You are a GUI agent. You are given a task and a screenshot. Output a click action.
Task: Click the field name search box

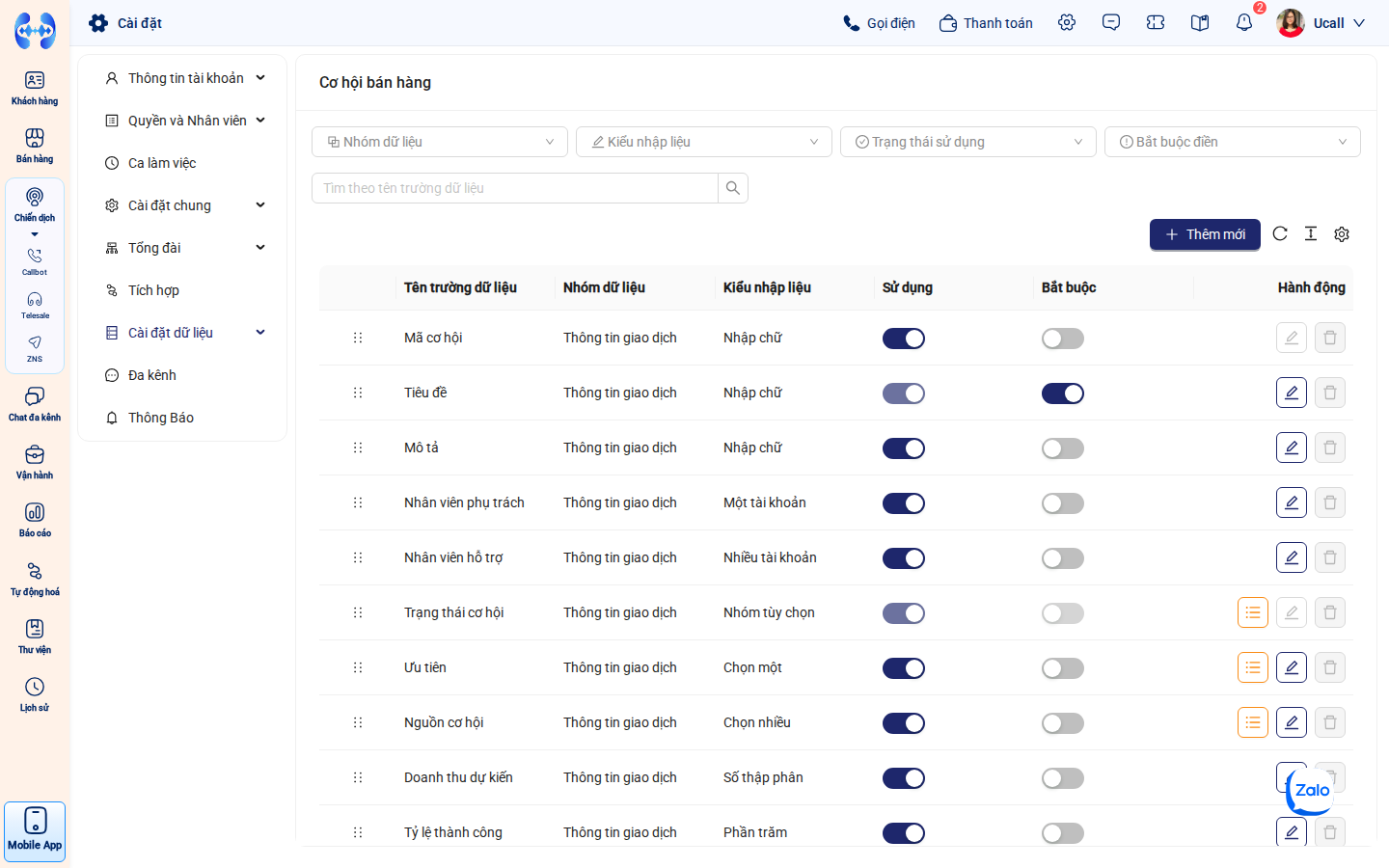[515, 188]
